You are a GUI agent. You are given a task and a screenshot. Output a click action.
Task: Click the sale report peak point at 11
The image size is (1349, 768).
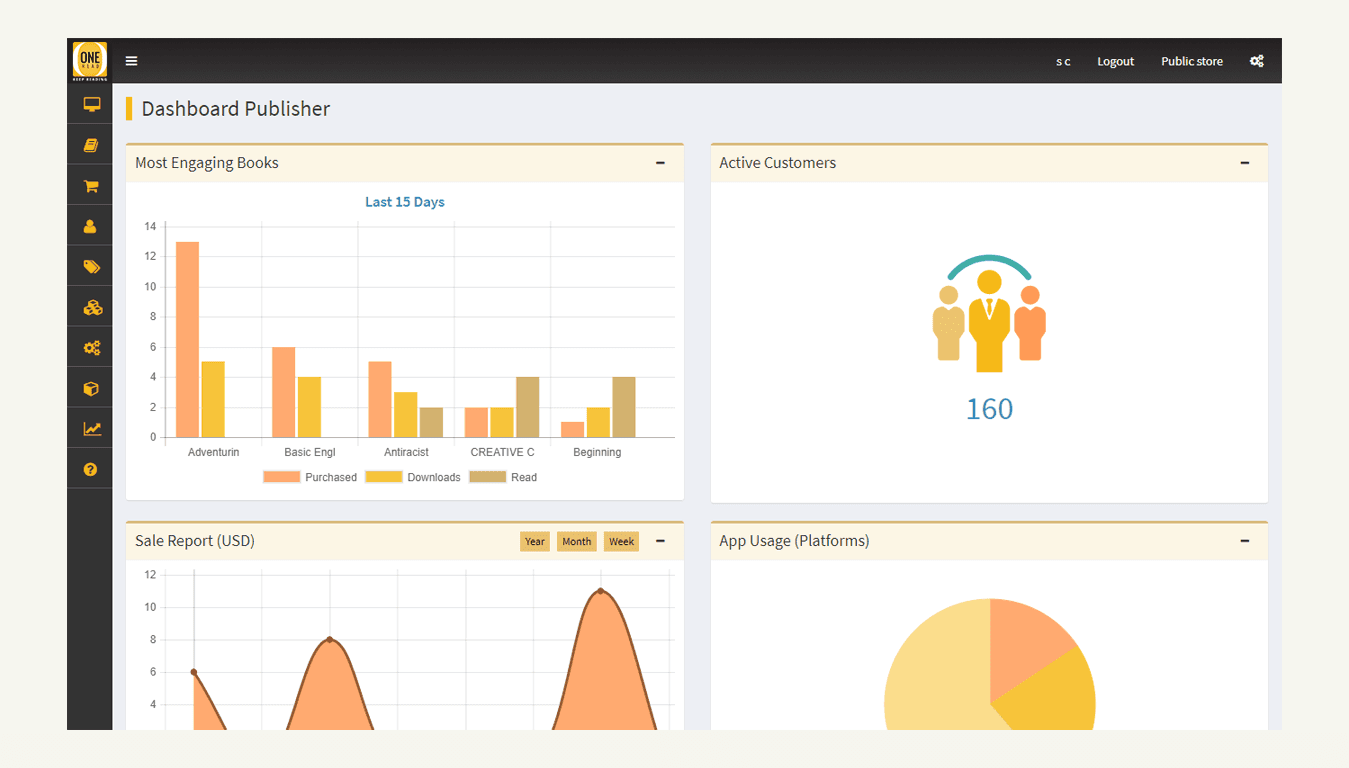[600, 591]
